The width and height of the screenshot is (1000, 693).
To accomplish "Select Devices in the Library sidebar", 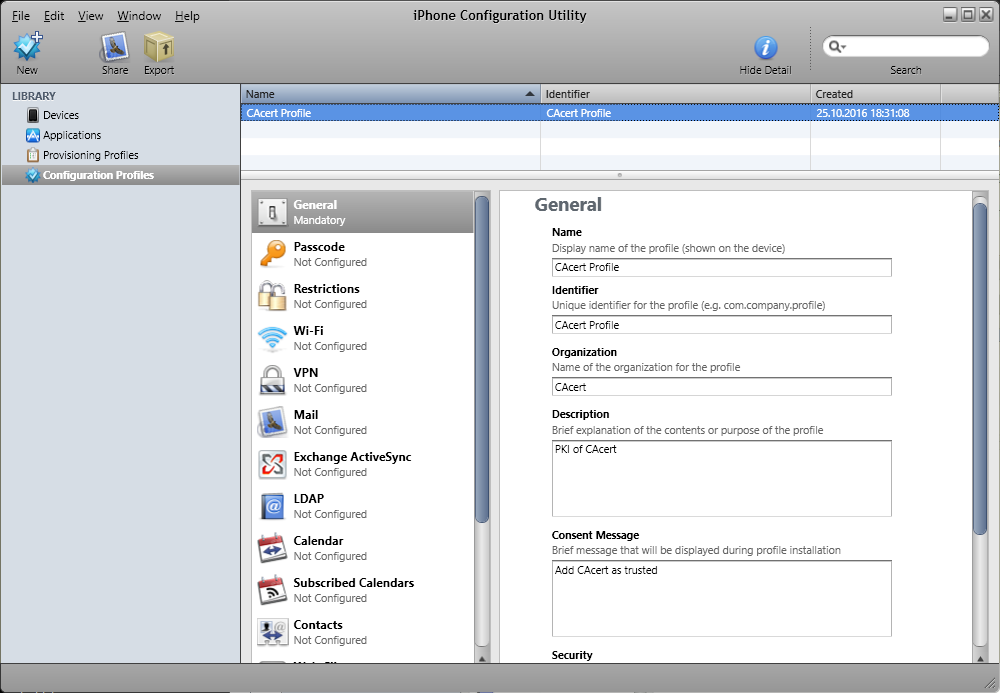I will pyautogui.click(x=61, y=115).
